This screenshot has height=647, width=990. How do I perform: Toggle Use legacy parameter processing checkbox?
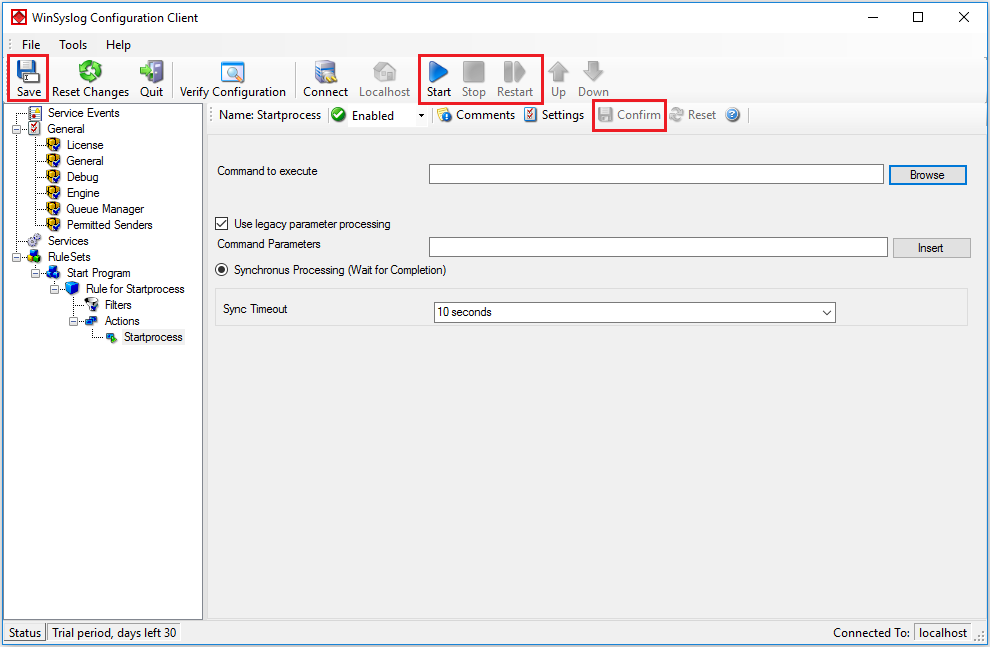pyautogui.click(x=222, y=223)
